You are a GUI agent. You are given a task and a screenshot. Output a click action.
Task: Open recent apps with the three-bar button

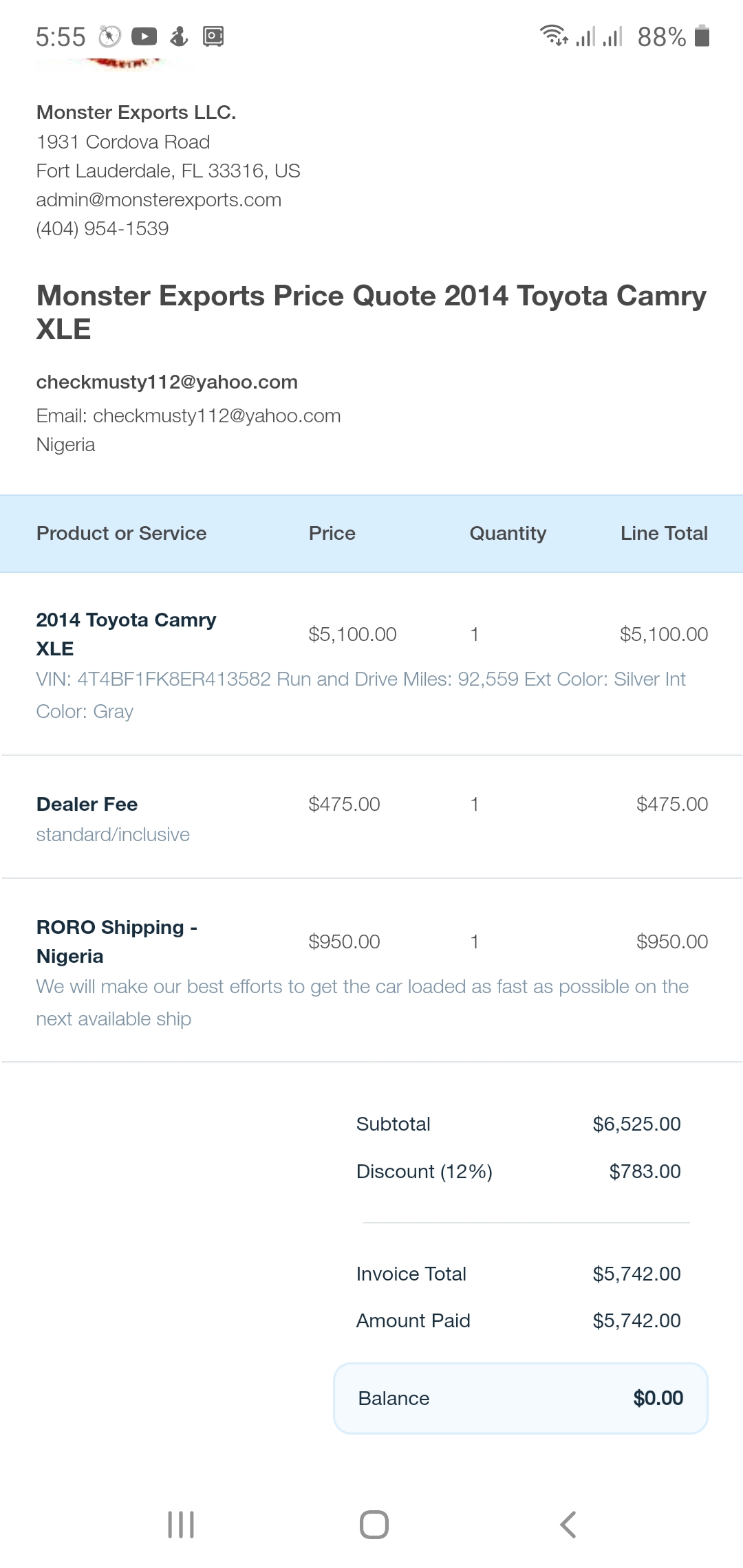[x=181, y=1525]
